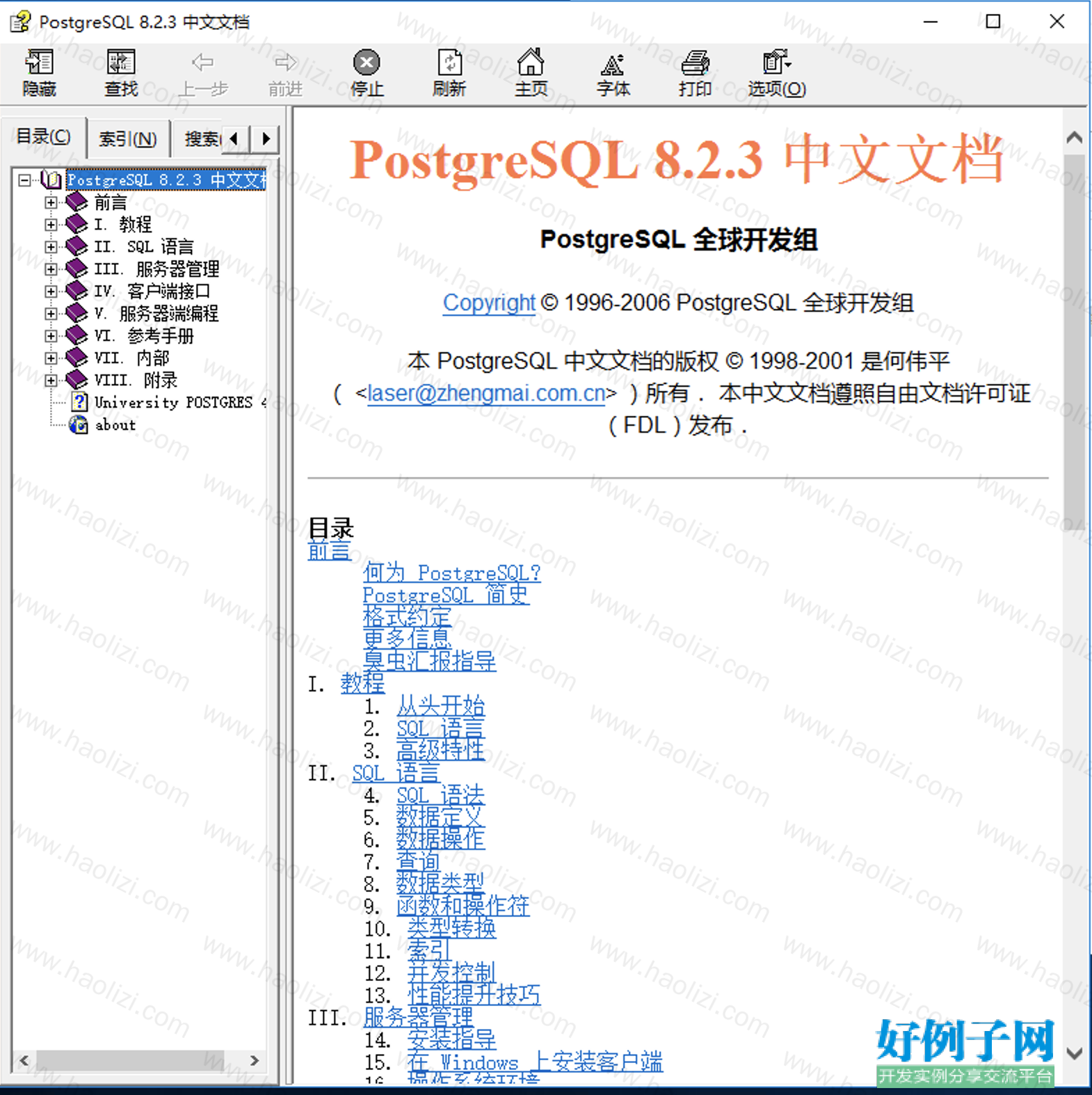This screenshot has width=1092, height=1095.
Task: Click the content pane vertical scrollbar thumb
Action: (x=1074, y=342)
